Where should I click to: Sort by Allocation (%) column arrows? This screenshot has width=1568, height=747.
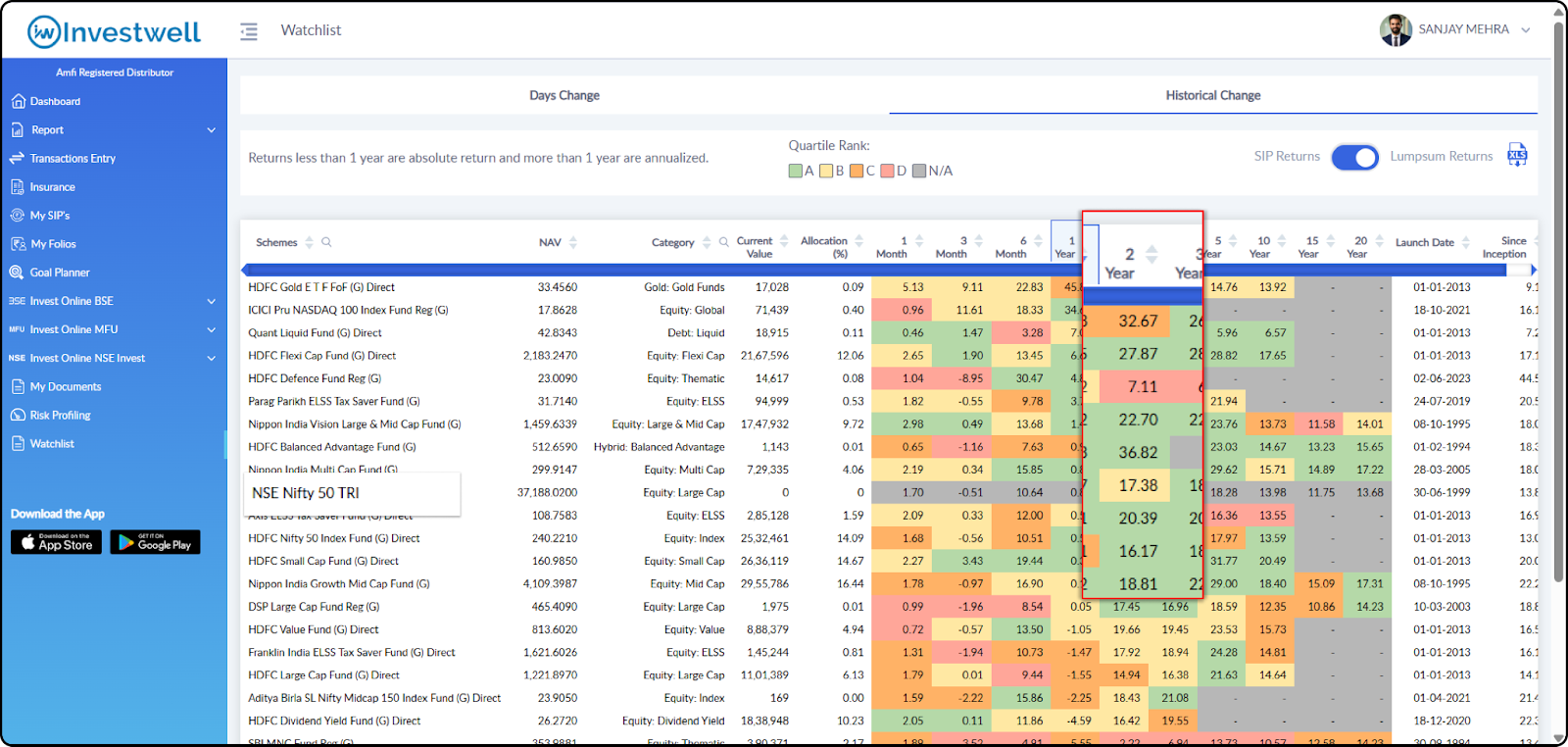[859, 241]
